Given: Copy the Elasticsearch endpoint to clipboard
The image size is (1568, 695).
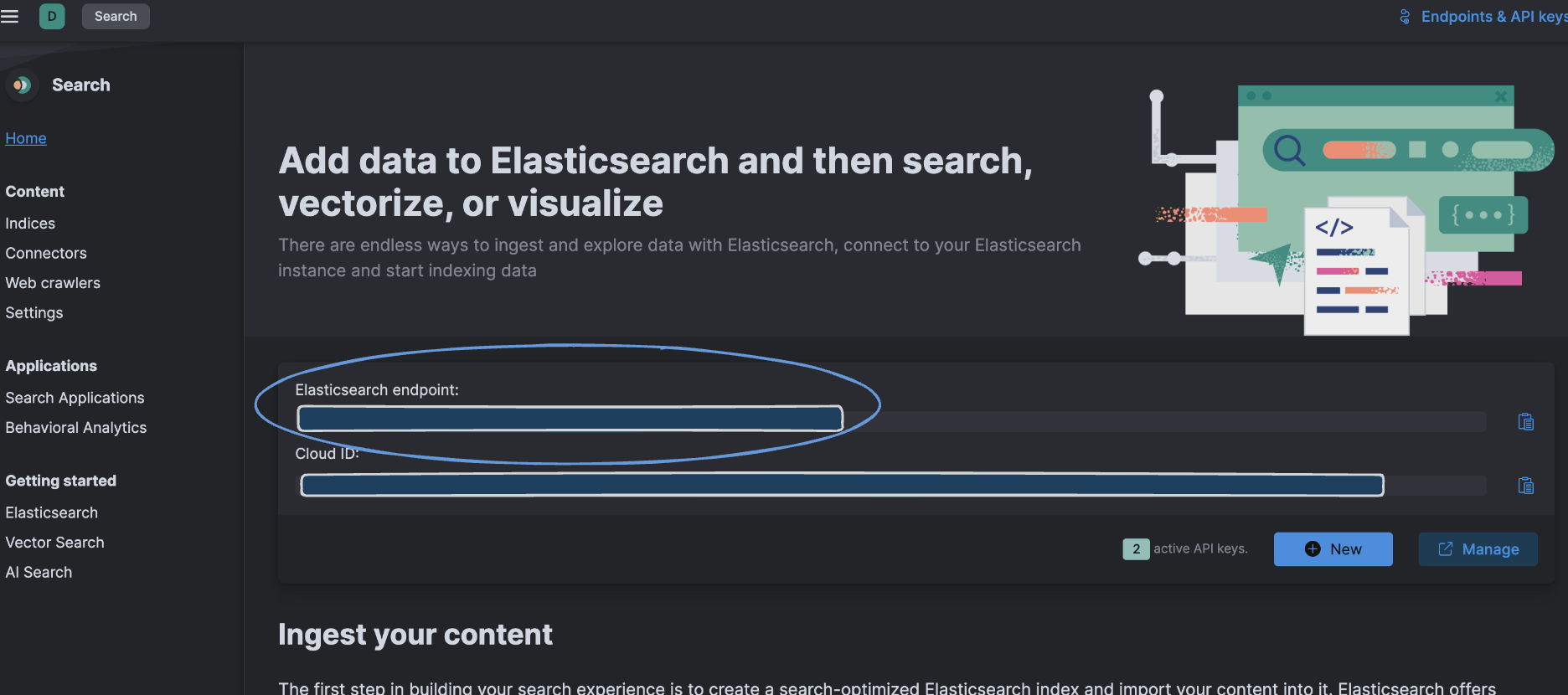Looking at the screenshot, I should (1525, 422).
